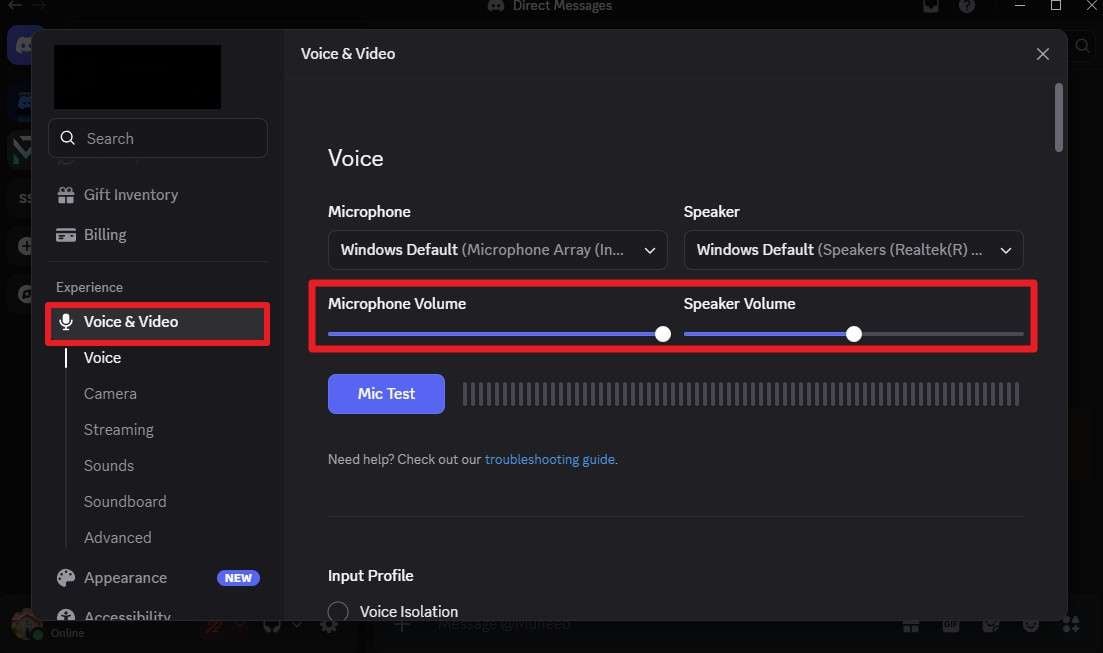Image resolution: width=1103 pixels, height=653 pixels.
Task: Expand Speaker dropdown chevron arrow
Action: 1005,251
